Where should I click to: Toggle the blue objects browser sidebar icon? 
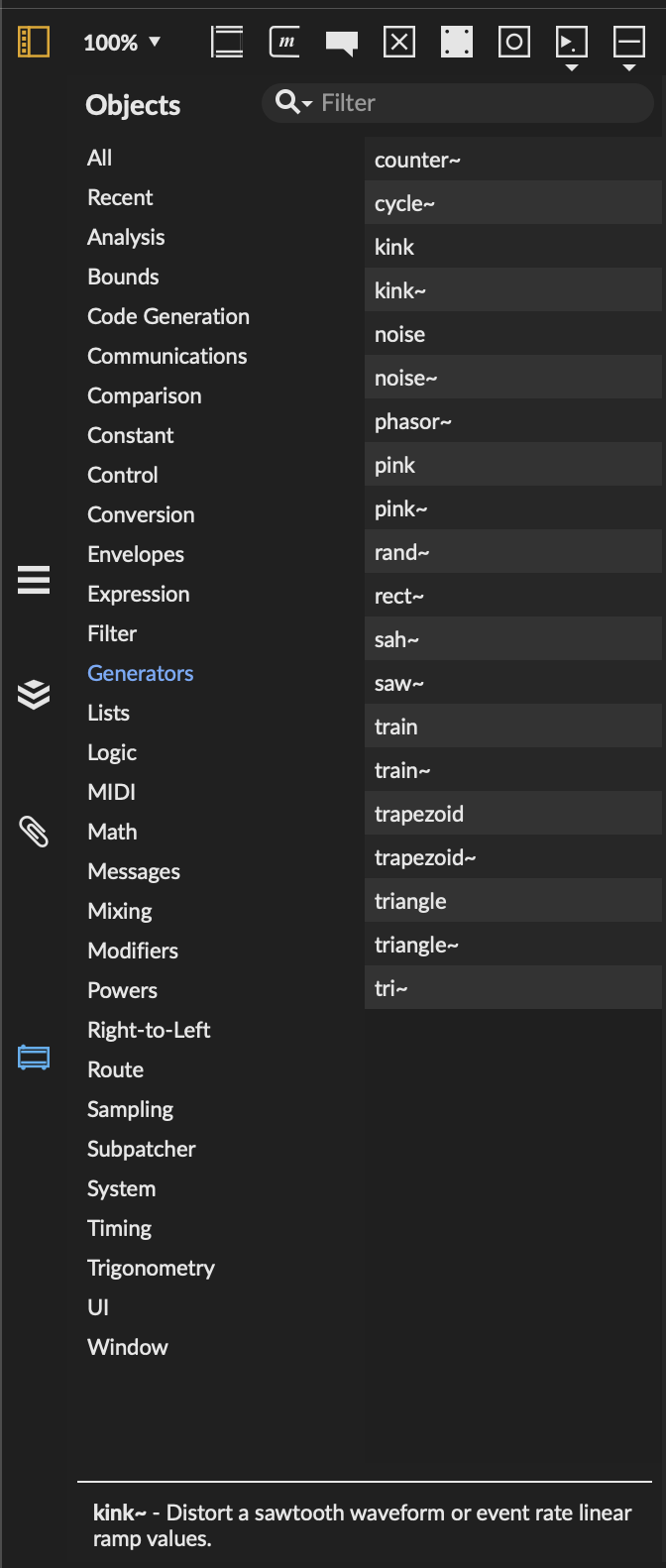coord(34,1058)
